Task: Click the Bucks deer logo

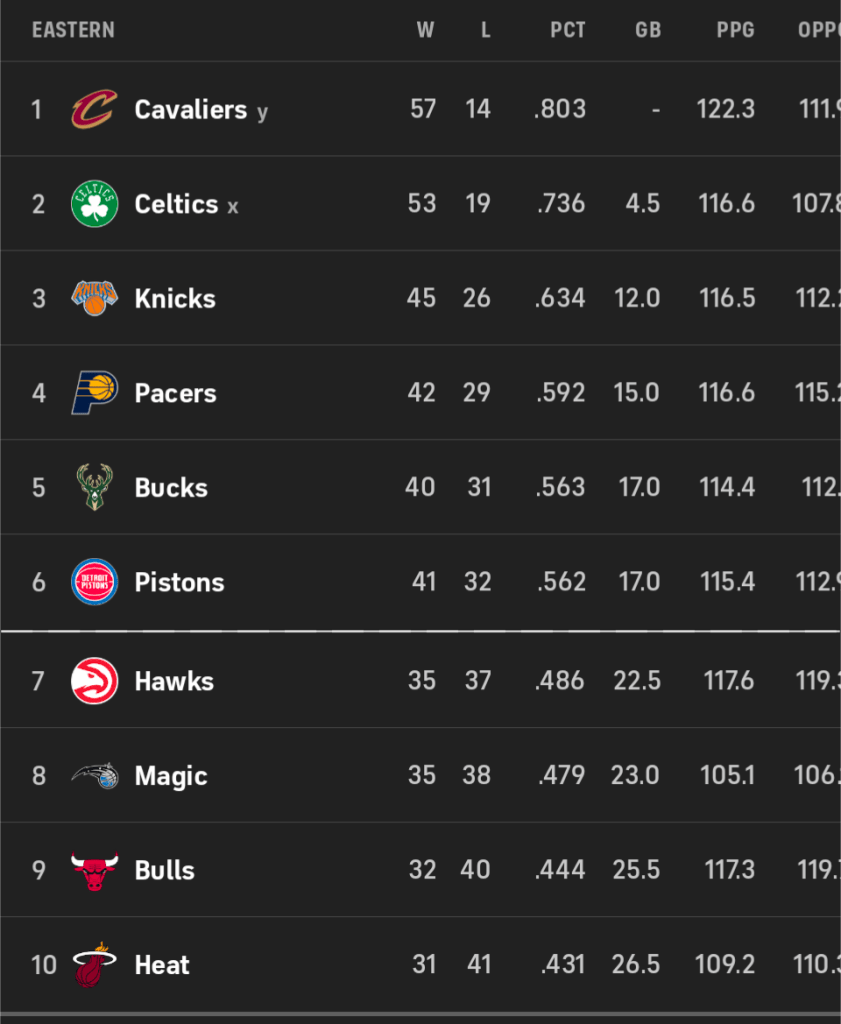Action: 94,488
